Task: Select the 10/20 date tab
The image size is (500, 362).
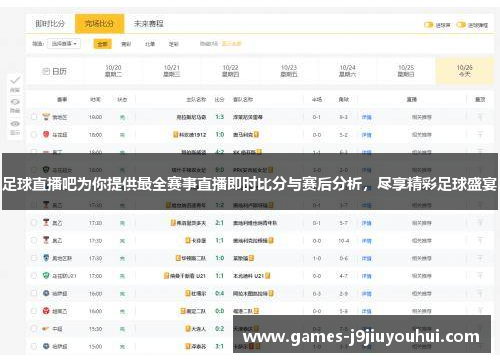Action: pos(113,71)
